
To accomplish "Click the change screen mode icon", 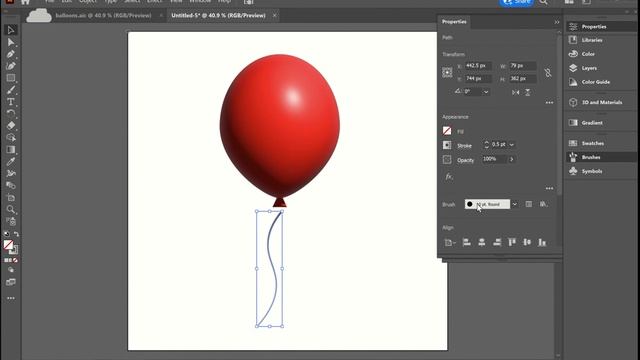I will [11, 282].
